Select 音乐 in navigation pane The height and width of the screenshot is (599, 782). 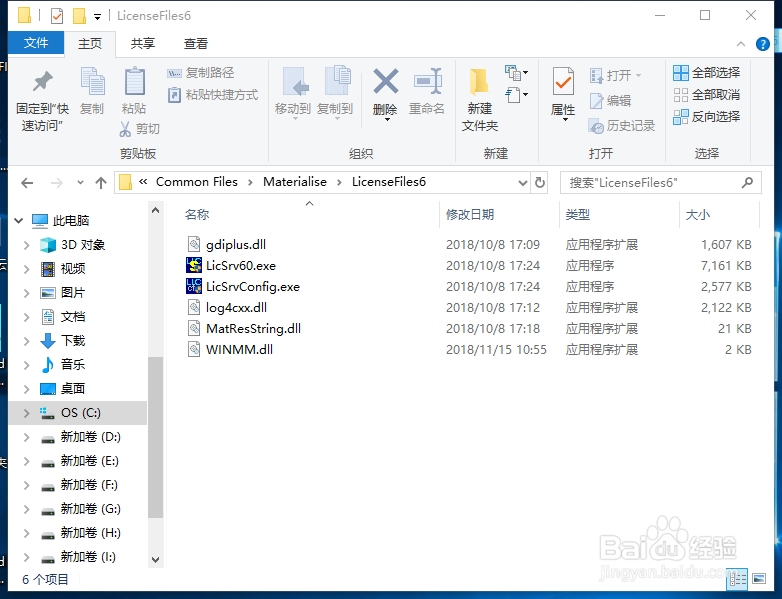(73, 365)
